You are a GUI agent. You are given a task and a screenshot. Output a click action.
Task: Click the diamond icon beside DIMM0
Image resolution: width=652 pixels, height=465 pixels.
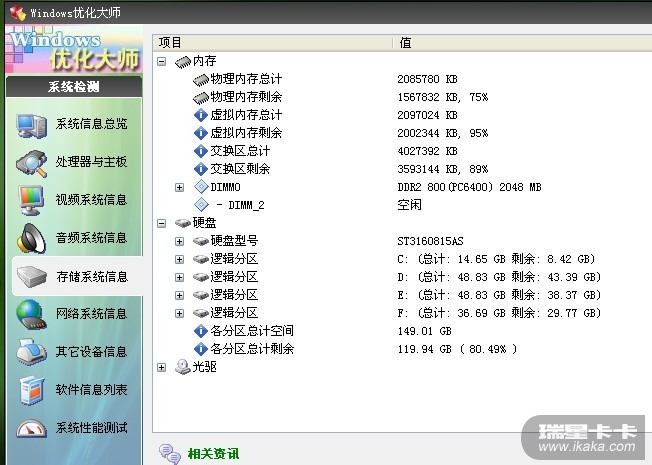tap(201, 187)
